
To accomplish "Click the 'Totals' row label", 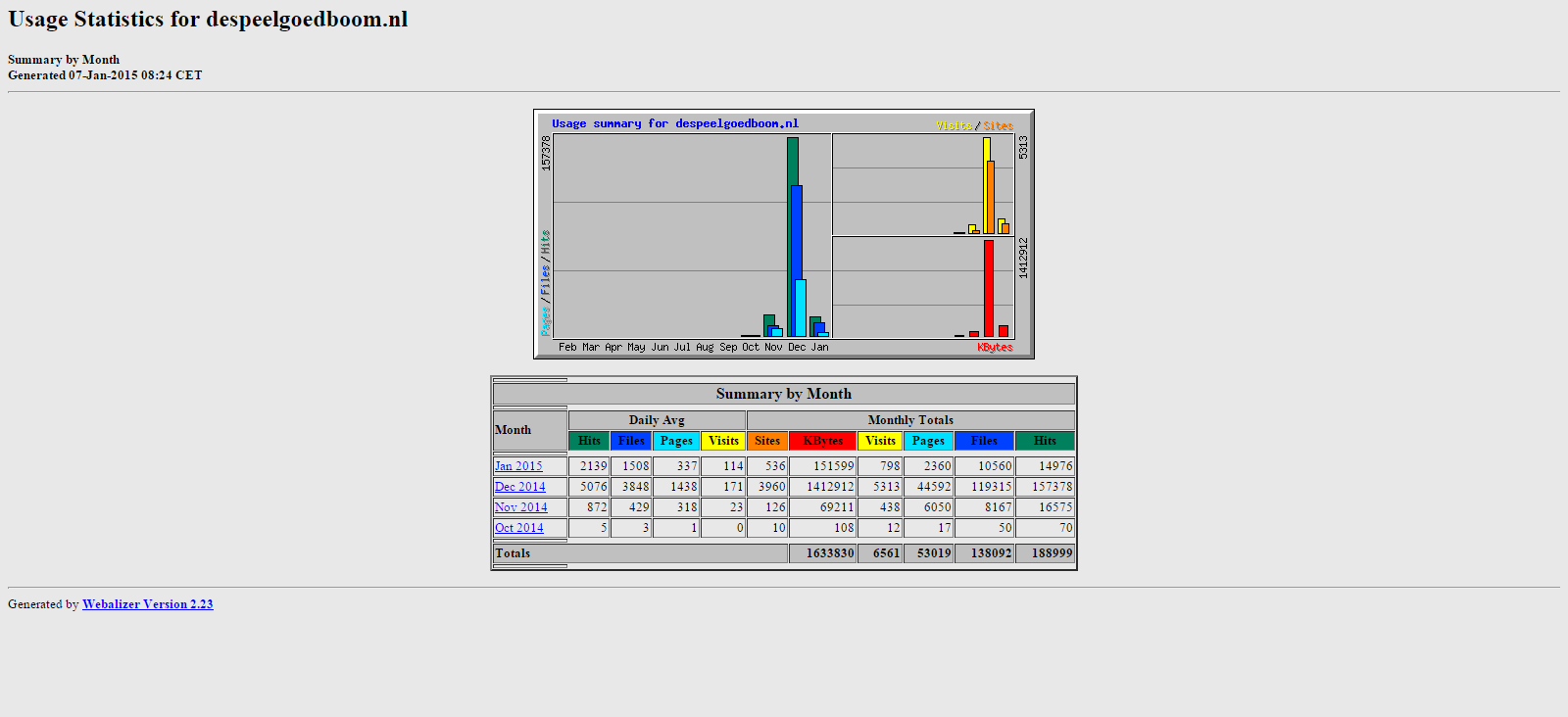I will [640, 553].
